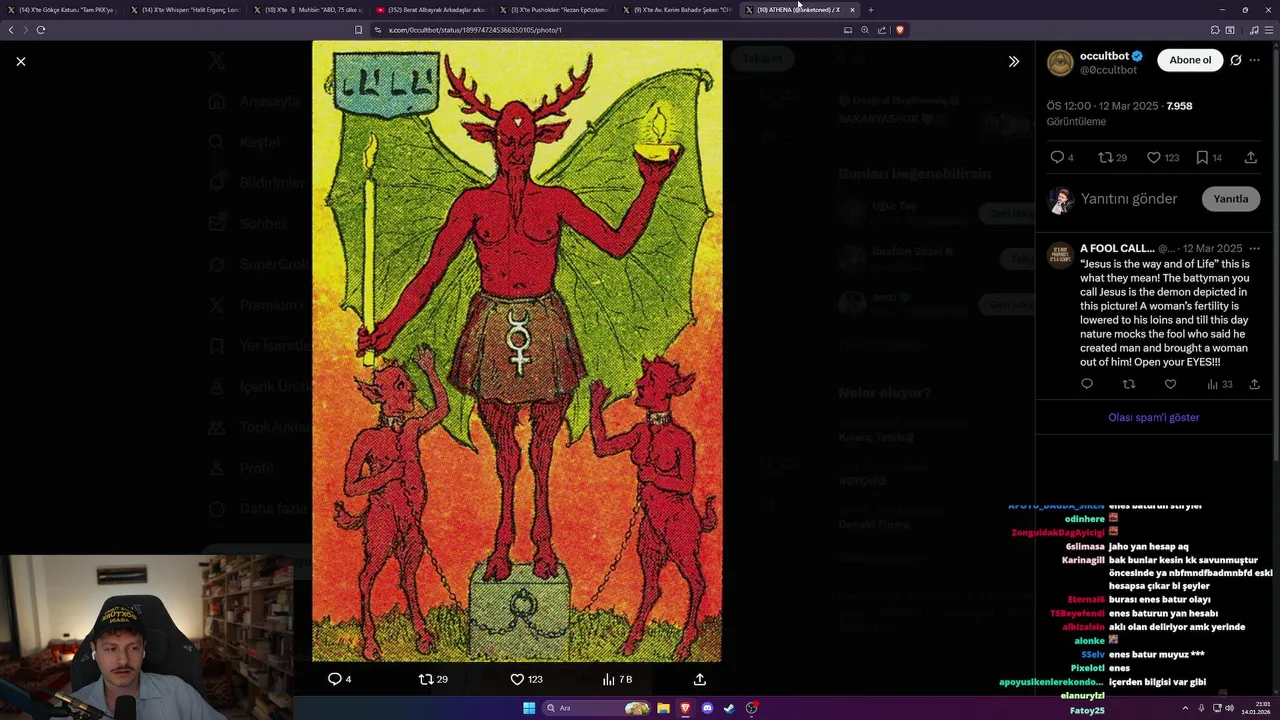Switch to the X'te Pusholder browser tab
1280x720 pixels.
click(554, 10)
